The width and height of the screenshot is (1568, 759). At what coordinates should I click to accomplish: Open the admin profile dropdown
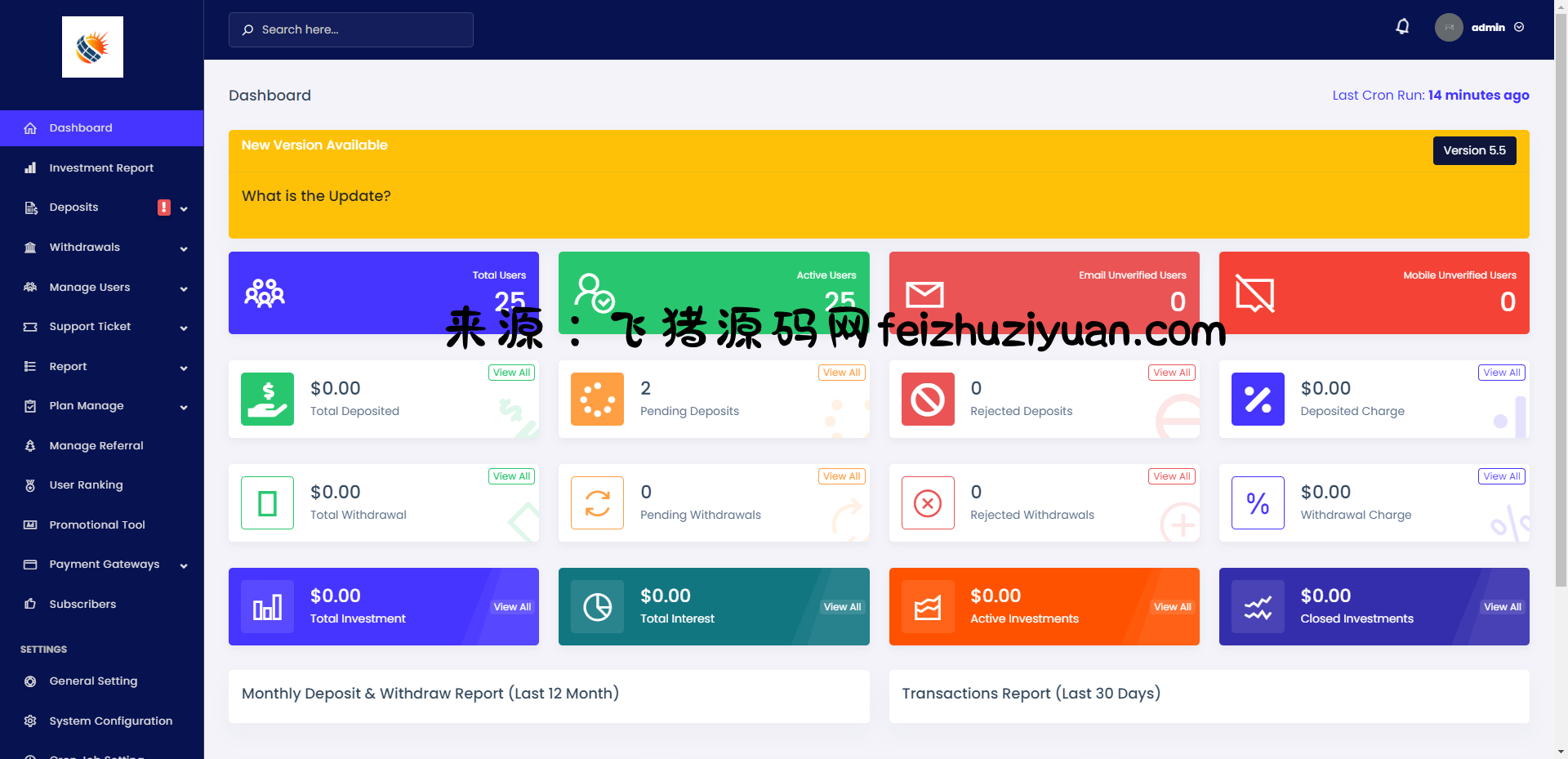coord(1480,28)
